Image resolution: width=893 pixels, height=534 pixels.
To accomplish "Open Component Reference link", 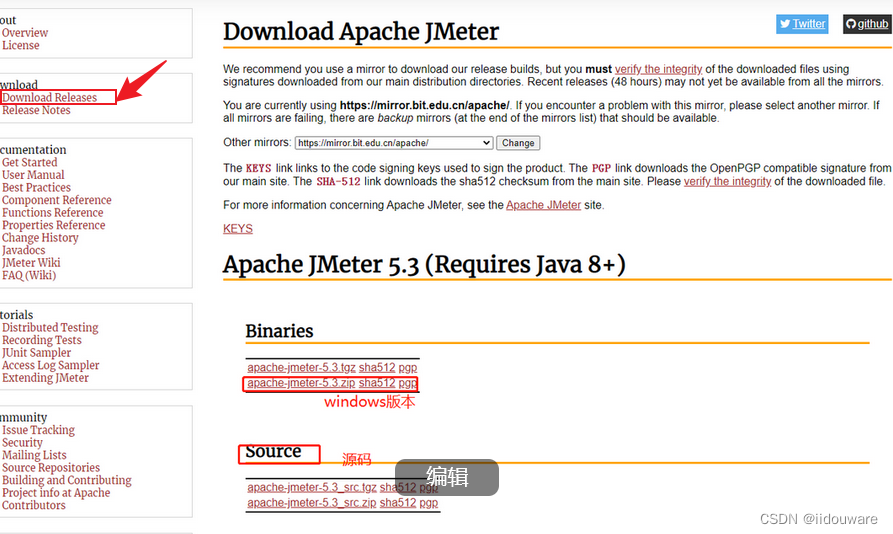I will 57,200.
